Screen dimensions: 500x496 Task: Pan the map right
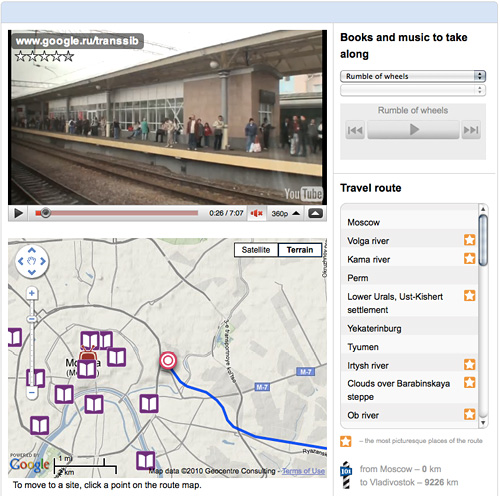[43, 261]
